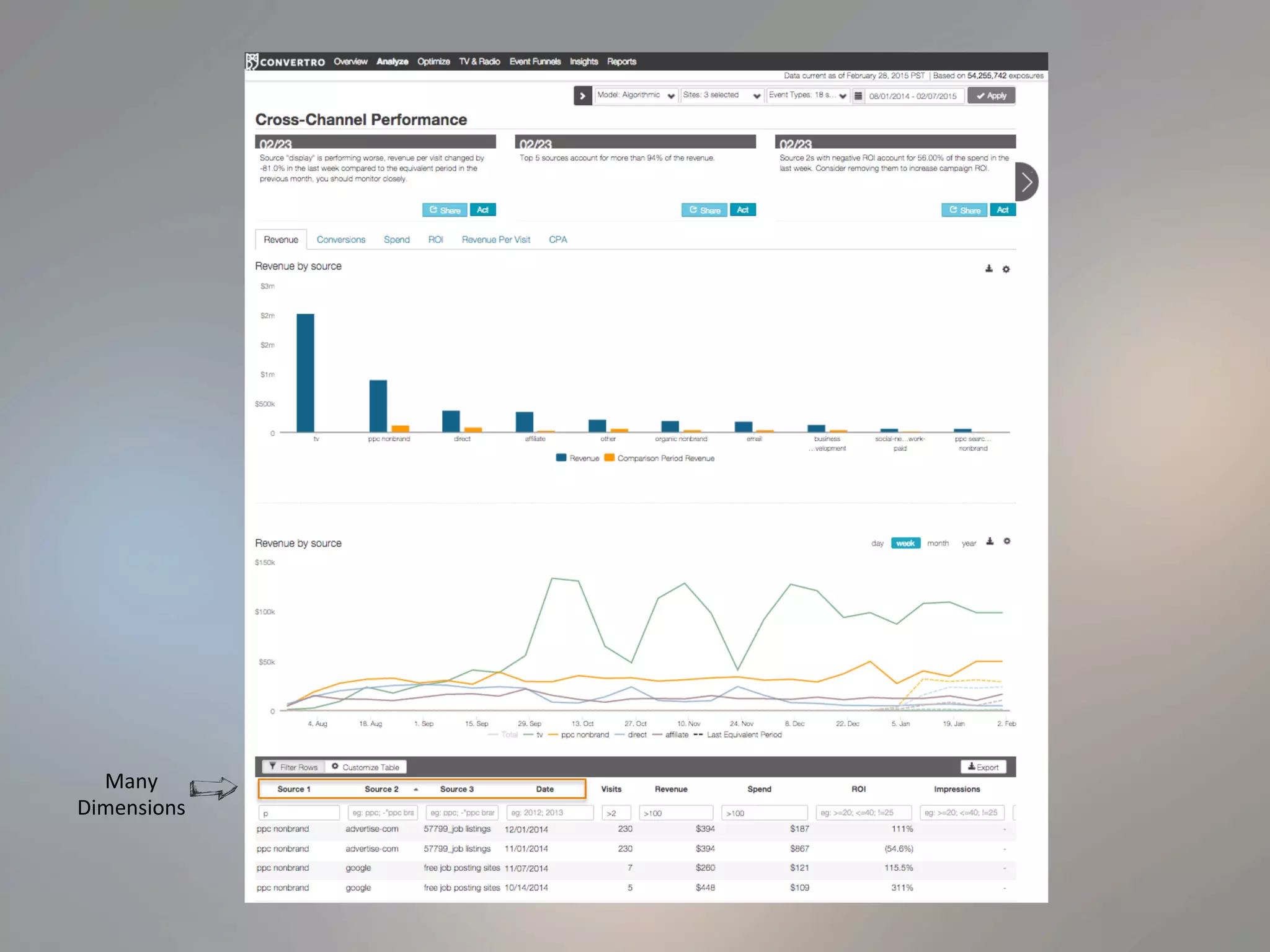Click the Export table button

click(x=983, y=767)
